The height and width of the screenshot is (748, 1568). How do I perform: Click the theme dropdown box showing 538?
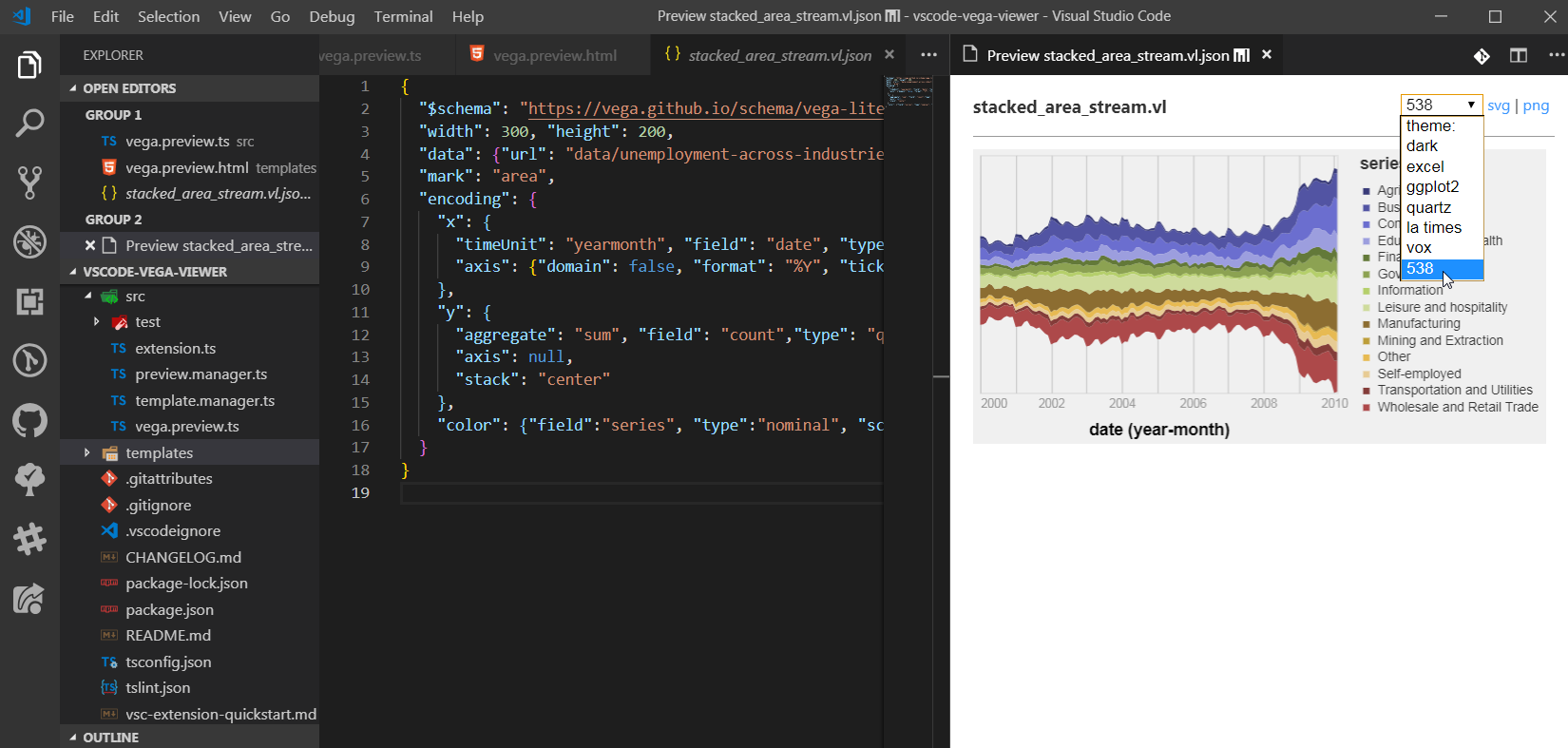[1442, 105]
